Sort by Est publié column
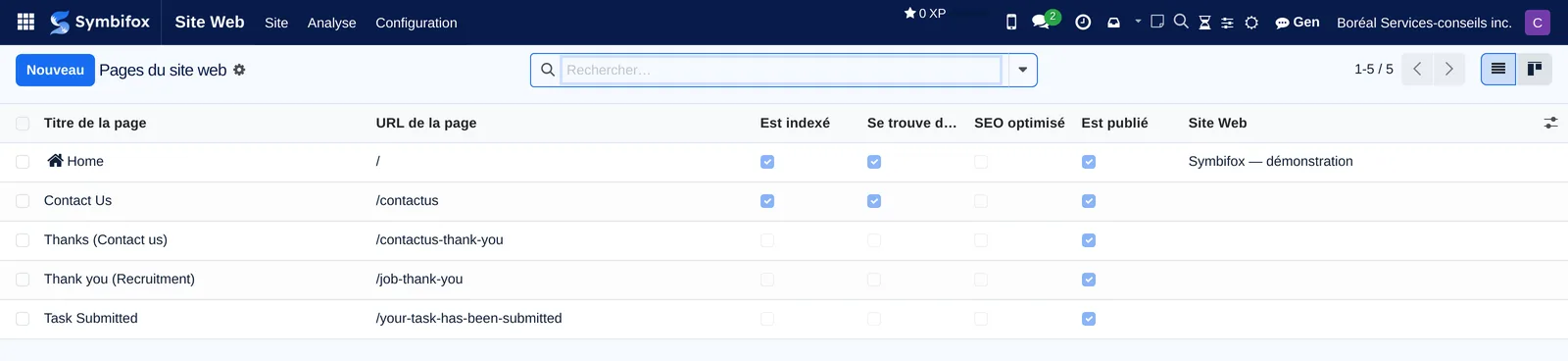 tap(1114, 123)
